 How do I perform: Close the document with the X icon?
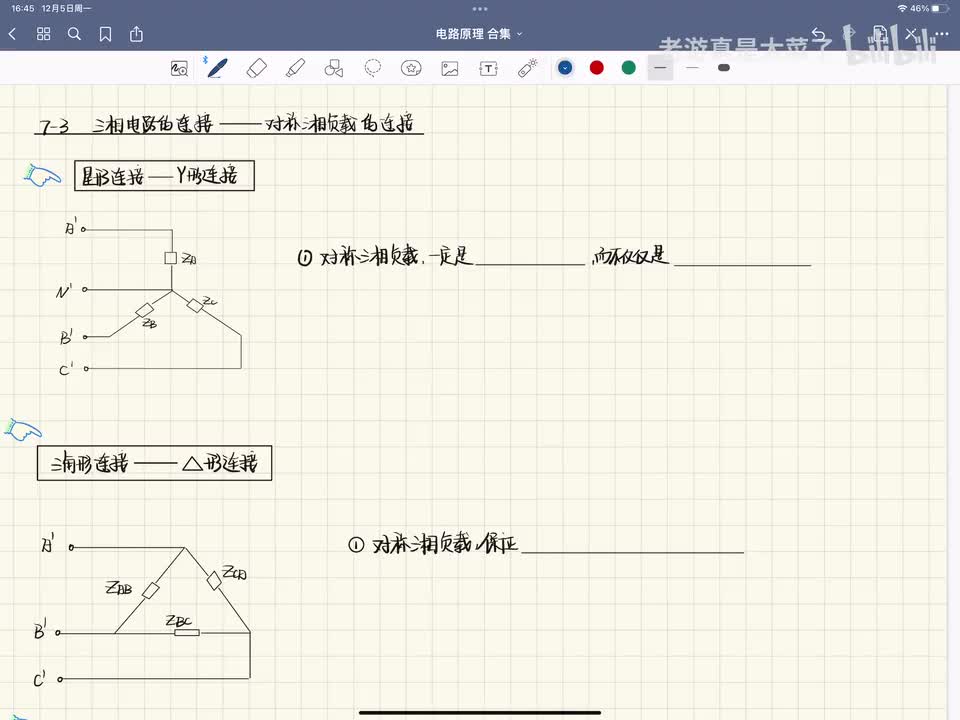pyautogui.click(x=911, y=34)
